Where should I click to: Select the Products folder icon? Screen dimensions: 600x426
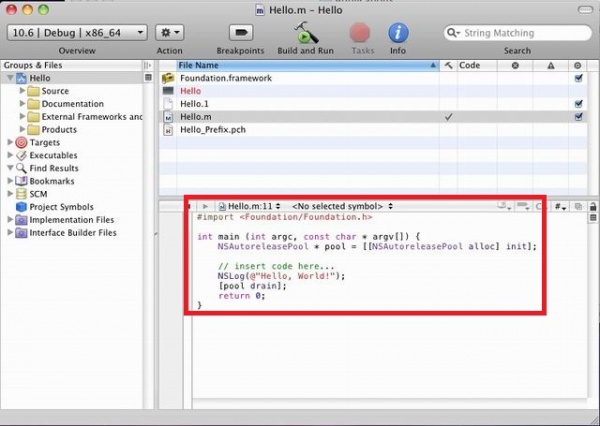click(x=33, y=130)
